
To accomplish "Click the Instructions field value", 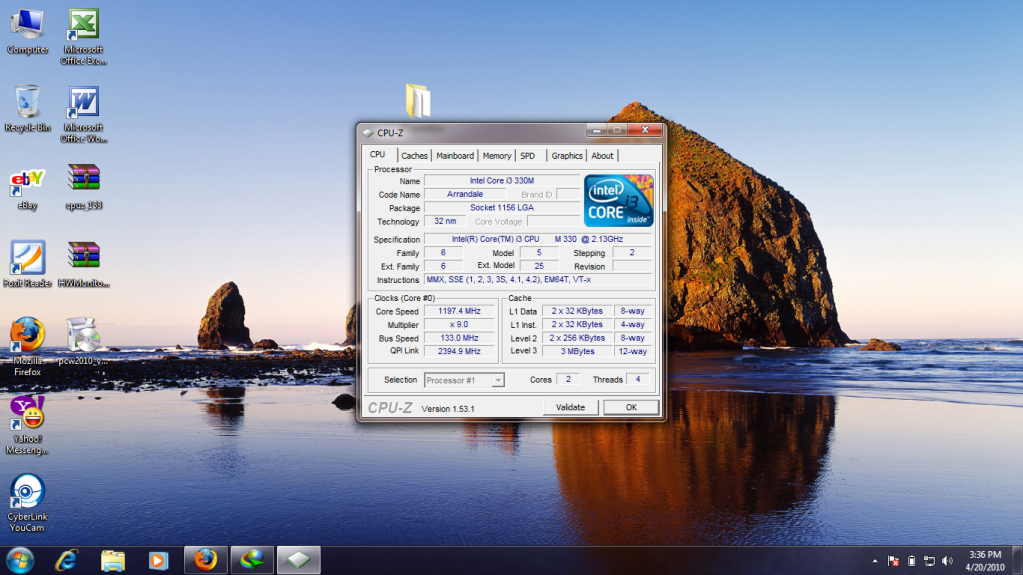I will pos(538,279).
